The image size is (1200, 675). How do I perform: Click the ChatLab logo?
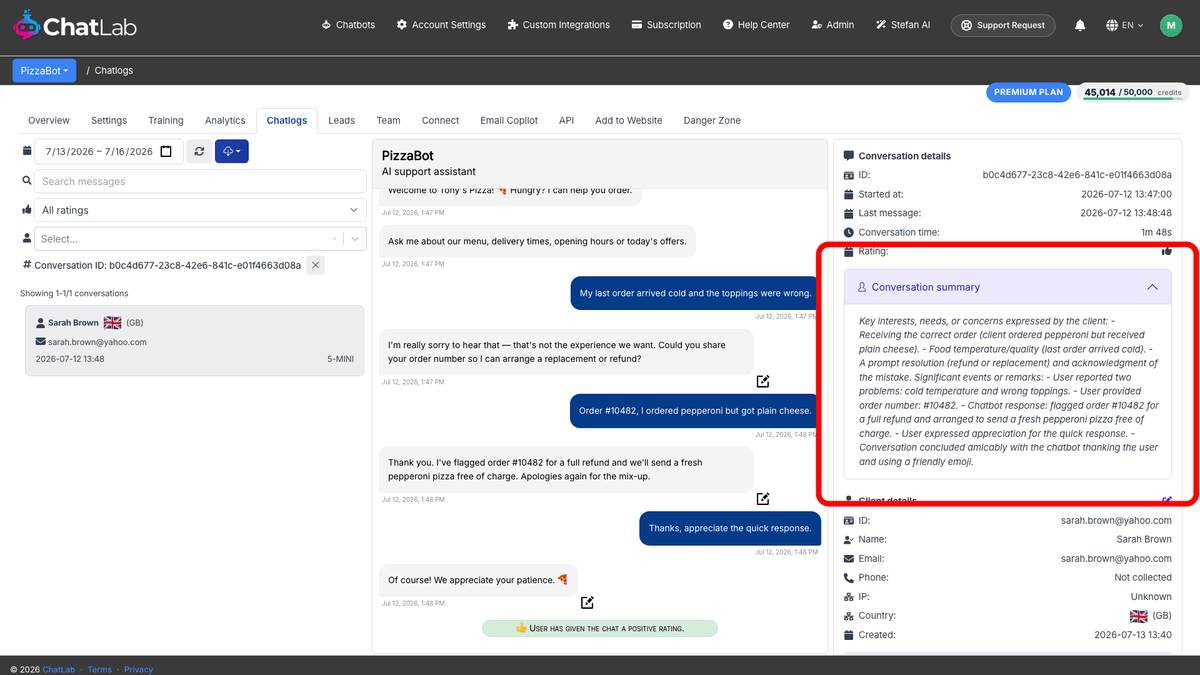click(x=75, y=25)
